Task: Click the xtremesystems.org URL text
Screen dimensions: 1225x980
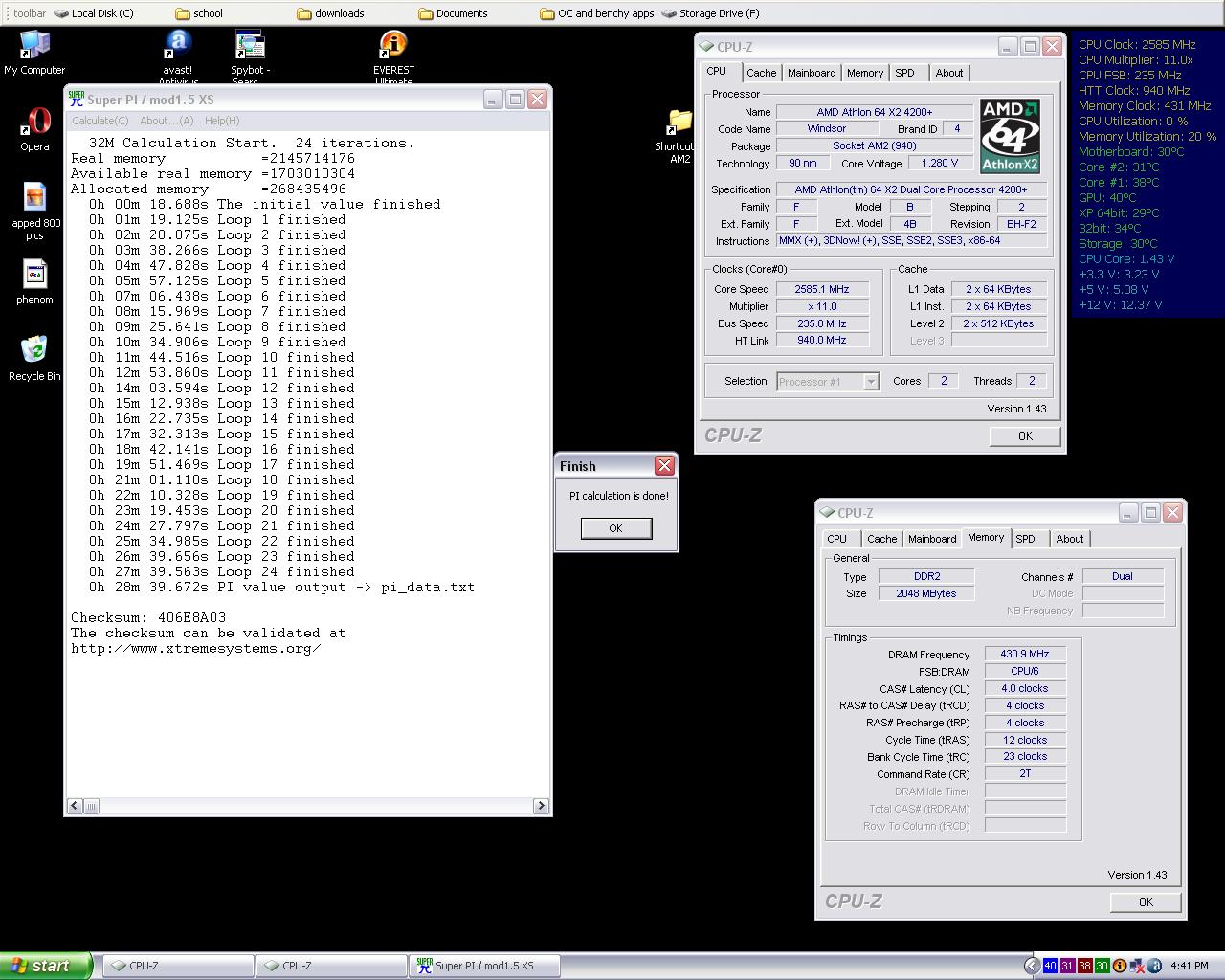Action: (x=195, y=649)
